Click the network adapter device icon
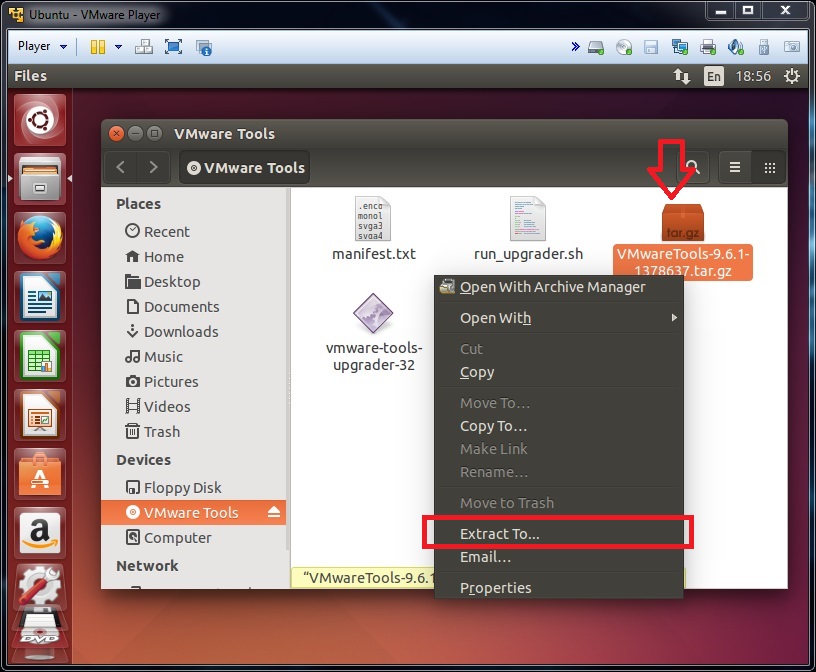Image resolution: width=816 pixels, height=672 pixels. coord(680,47)
